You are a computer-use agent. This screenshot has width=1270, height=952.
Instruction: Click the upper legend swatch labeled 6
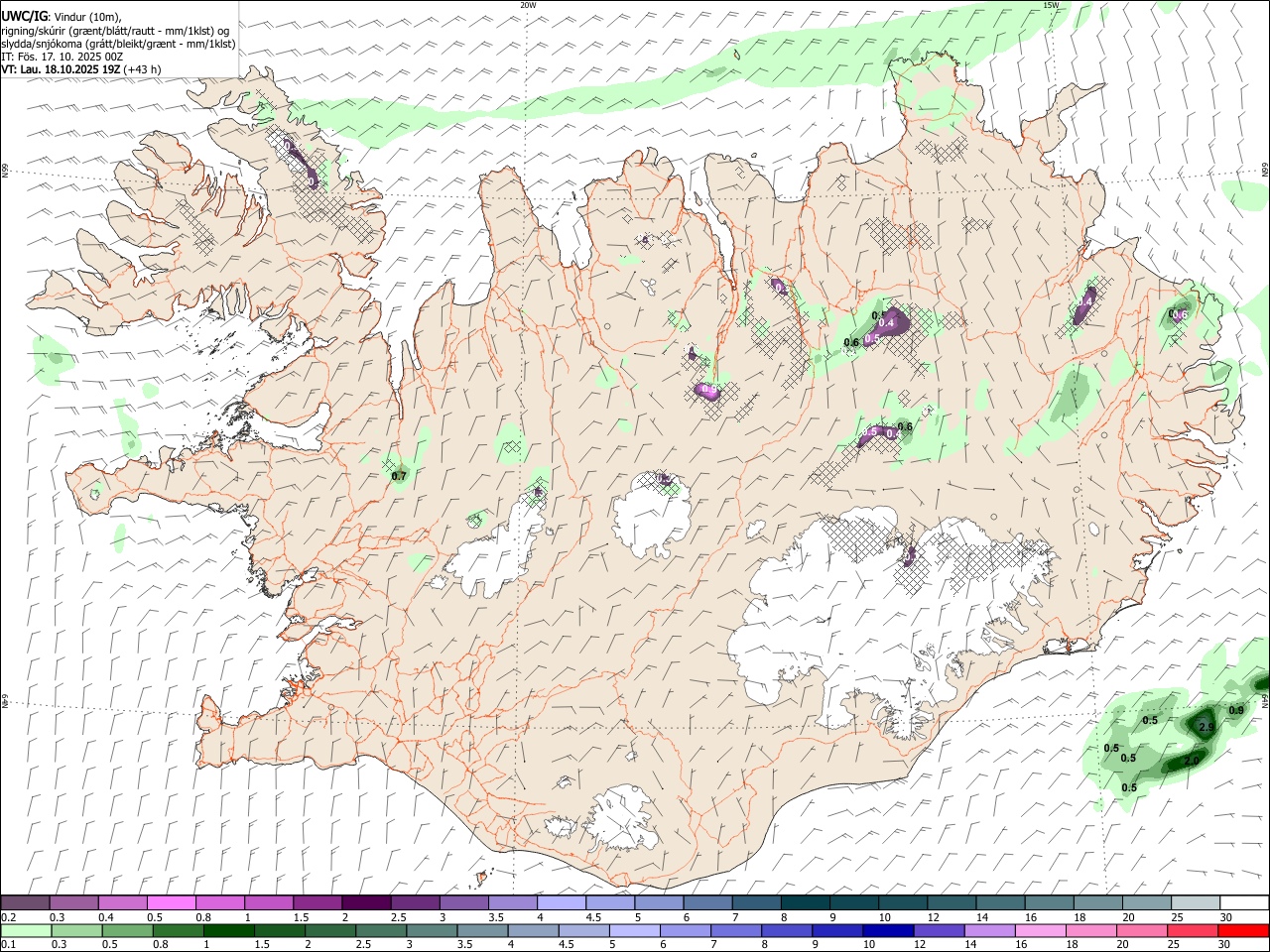[x=707, y=903]
